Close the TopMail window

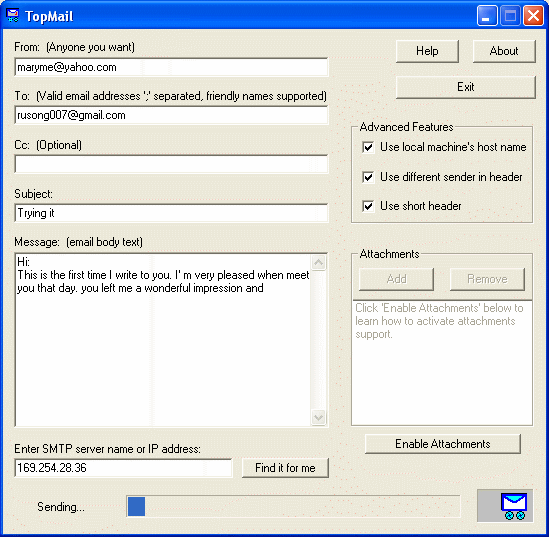click(x=533, y=16)
